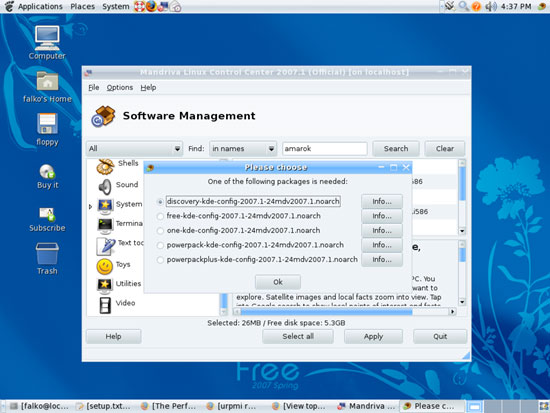Switch to the Mandriva taskbar window button
The width and height of the screenshot is (550, 413).
tap(367, 406)
